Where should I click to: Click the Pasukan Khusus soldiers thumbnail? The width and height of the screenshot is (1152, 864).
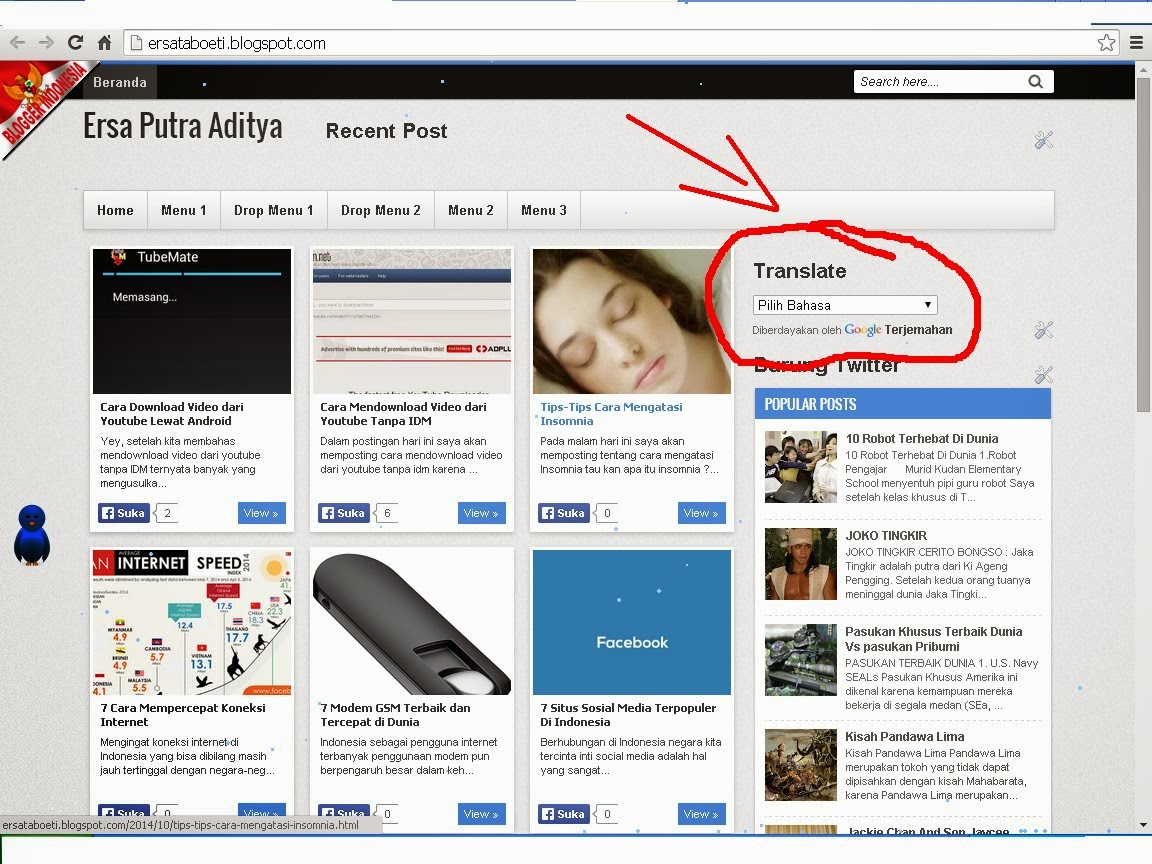point(801,660)
